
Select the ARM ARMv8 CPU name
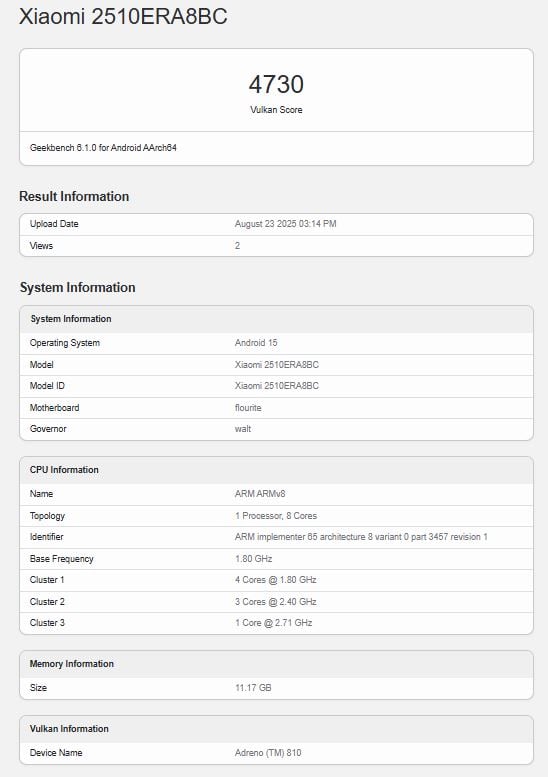(260, 494)
